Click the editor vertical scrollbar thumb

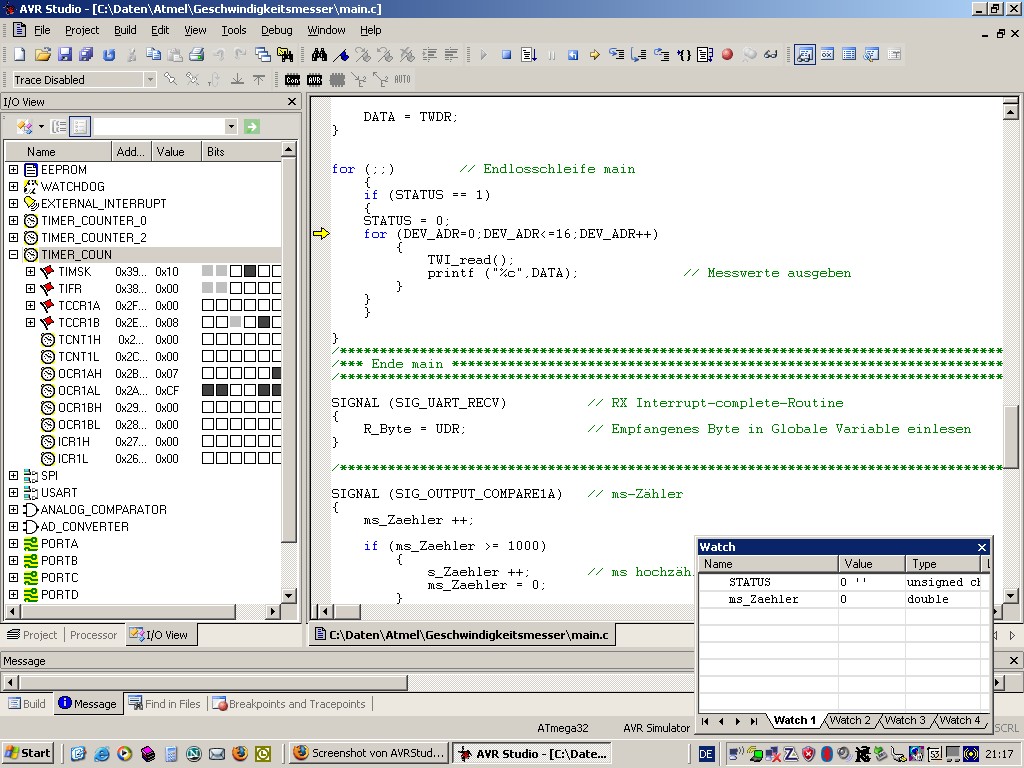point(1010,436)
